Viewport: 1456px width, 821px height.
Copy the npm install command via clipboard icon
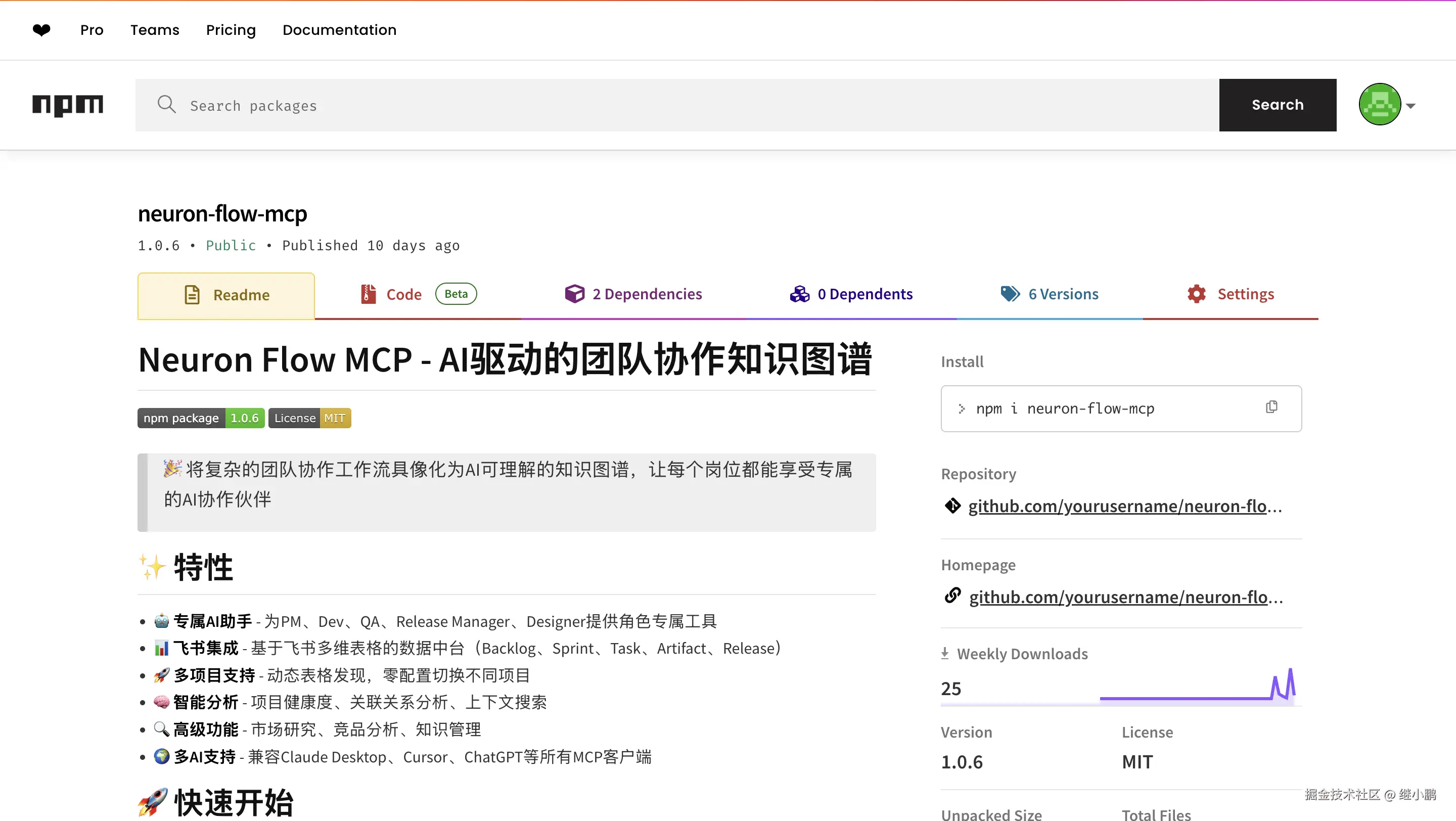click(1272, 407)
